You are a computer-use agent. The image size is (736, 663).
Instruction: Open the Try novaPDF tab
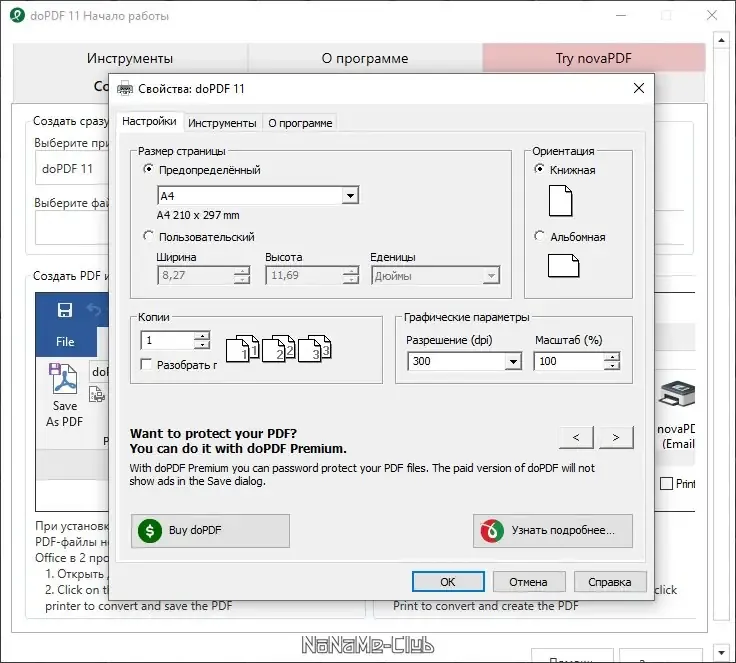[594, 58]
